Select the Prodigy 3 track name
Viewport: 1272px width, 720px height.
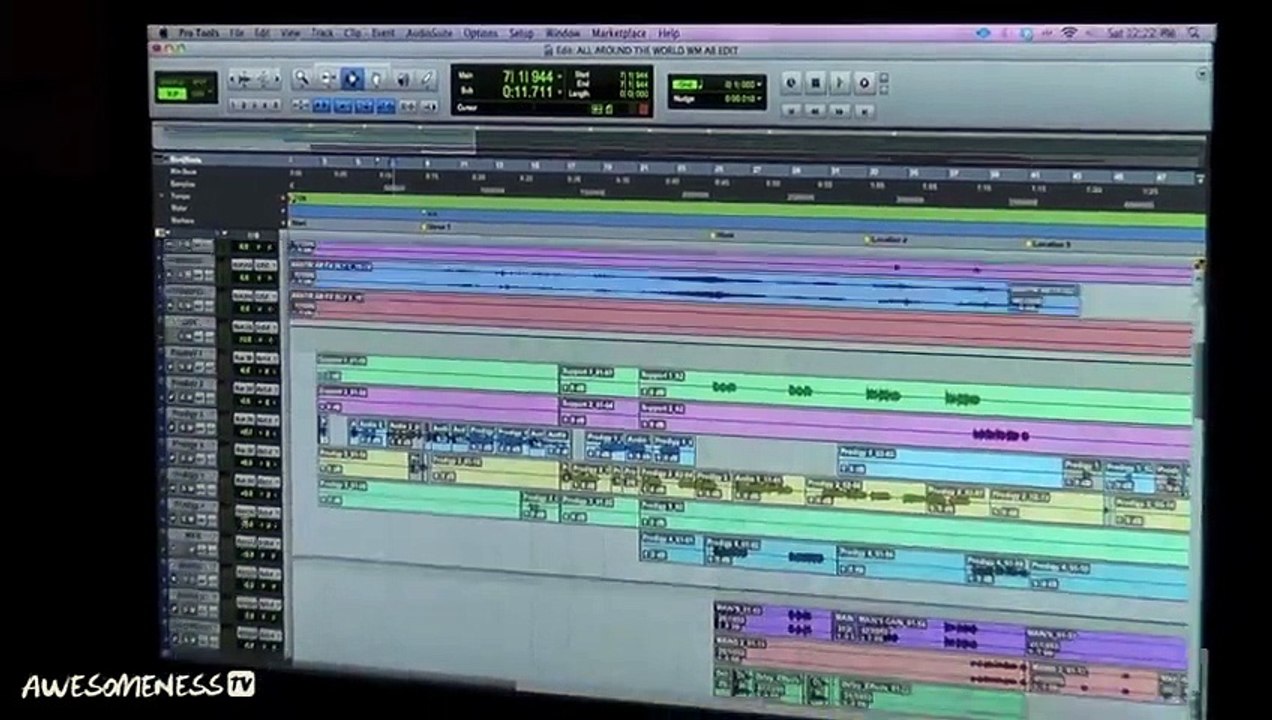coord(187,414)
